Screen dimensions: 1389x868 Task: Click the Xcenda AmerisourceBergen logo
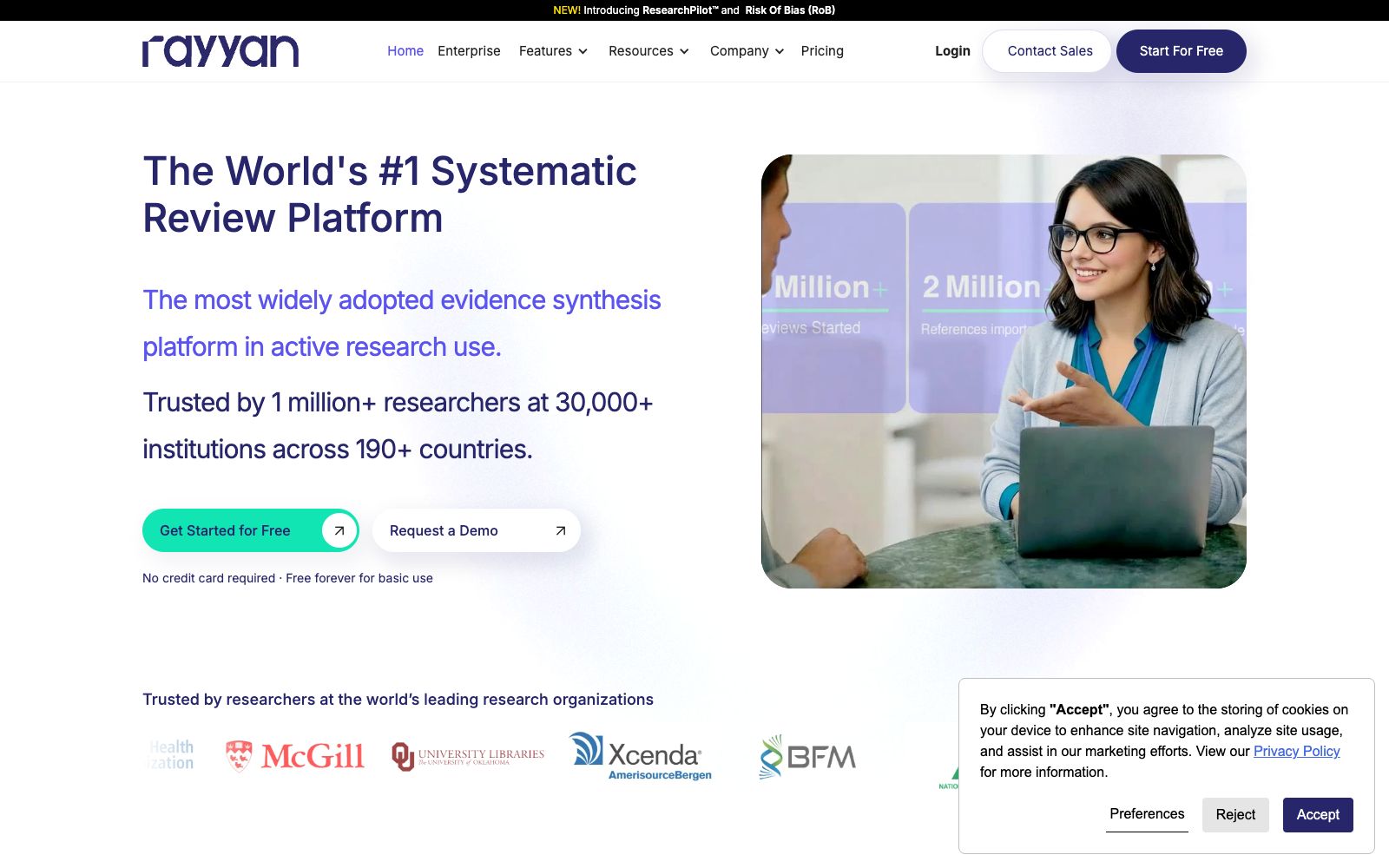coord(641,756)
